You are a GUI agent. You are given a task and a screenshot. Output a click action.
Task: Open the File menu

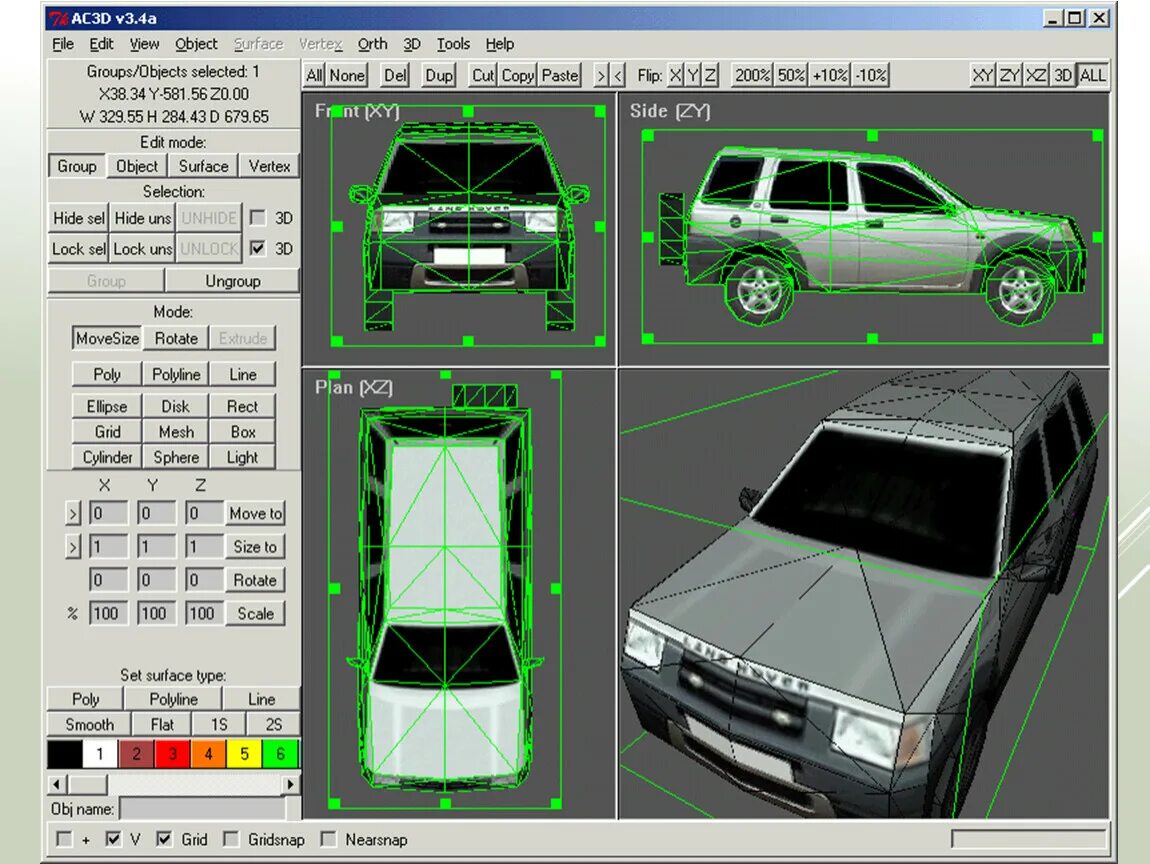point(63,44)
